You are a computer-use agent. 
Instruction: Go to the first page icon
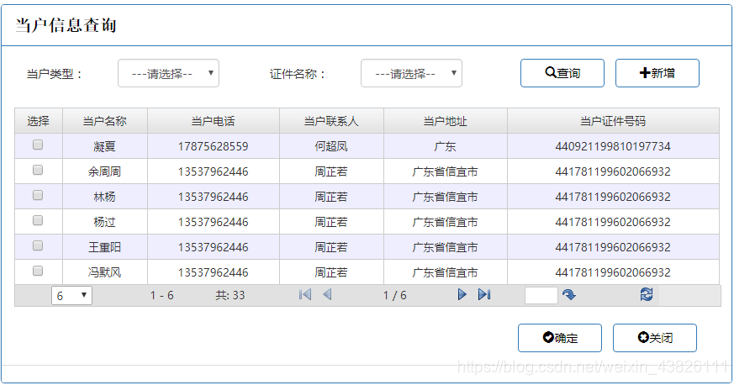(x=305, y=294)
